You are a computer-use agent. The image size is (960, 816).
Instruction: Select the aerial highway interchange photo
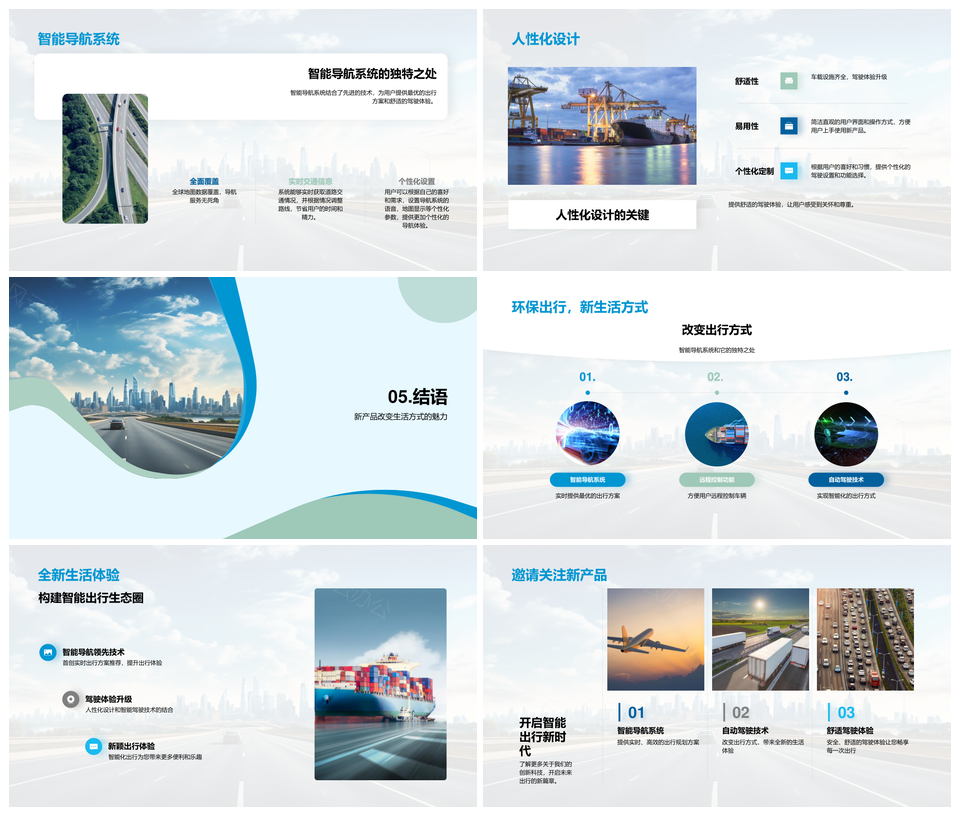click(105, 158)
